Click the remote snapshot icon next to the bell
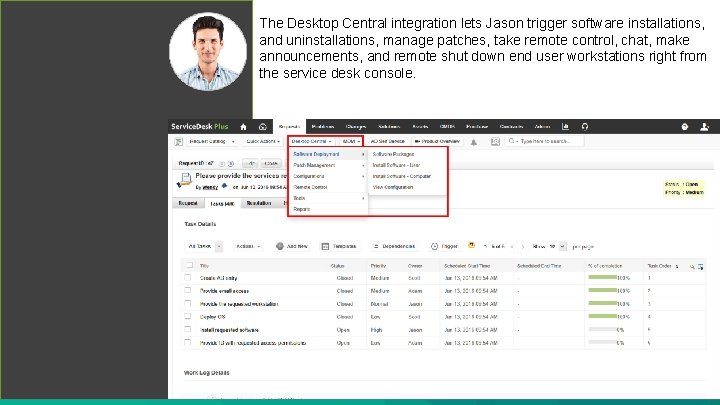 click(x=495, y=142)
